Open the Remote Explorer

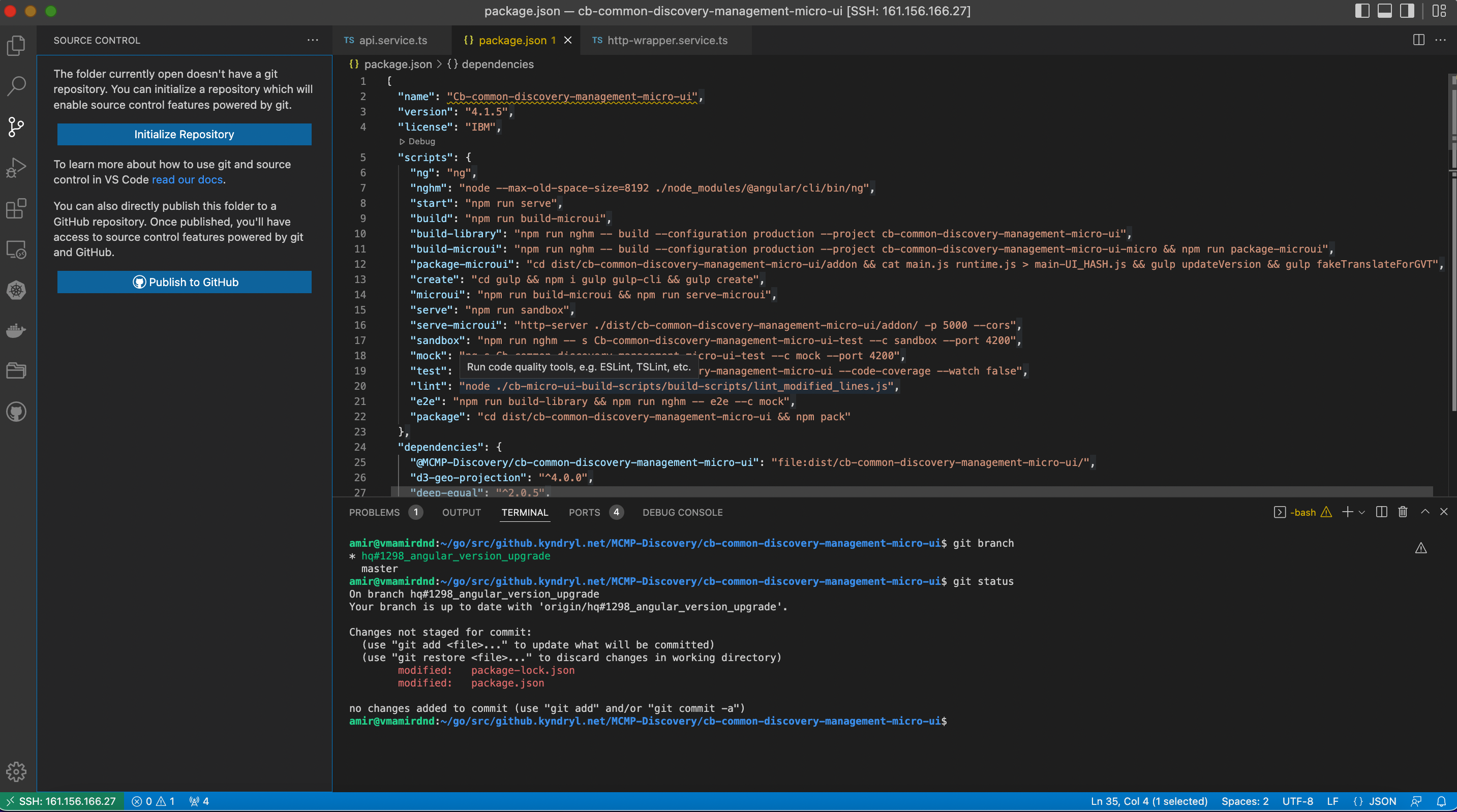[16, 249]
